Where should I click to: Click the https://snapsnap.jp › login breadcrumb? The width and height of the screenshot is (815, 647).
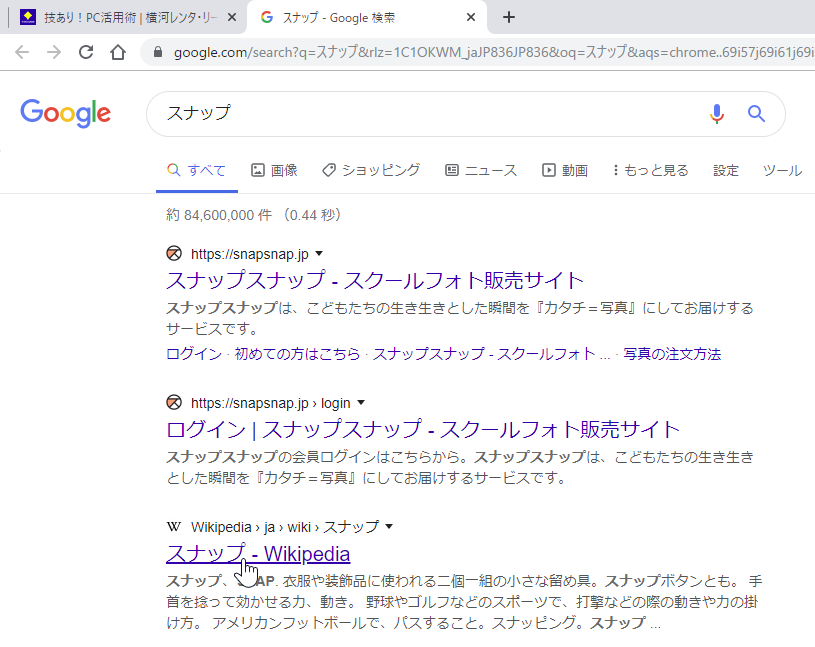270,403
